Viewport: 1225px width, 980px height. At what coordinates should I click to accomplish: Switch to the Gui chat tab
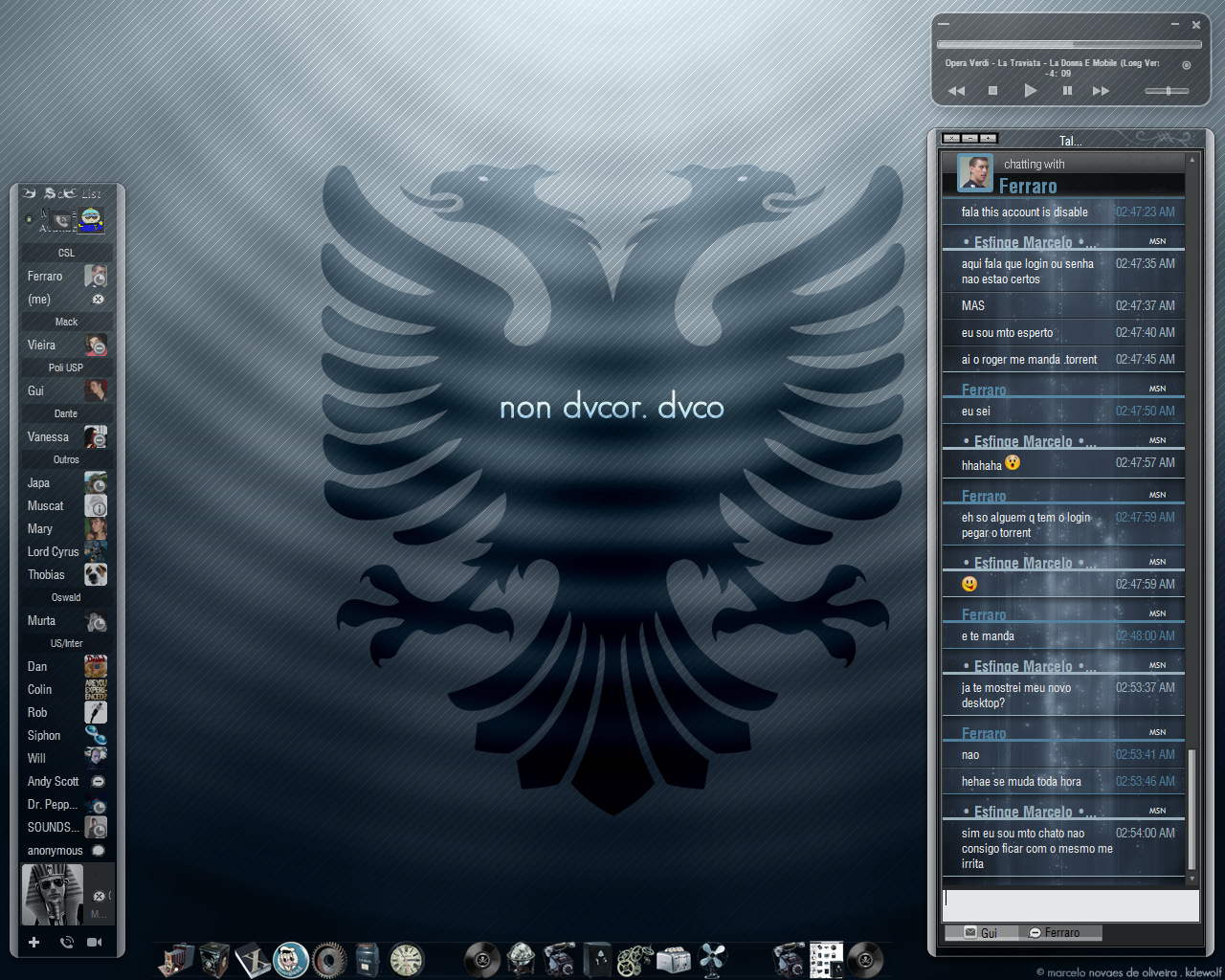980,933
